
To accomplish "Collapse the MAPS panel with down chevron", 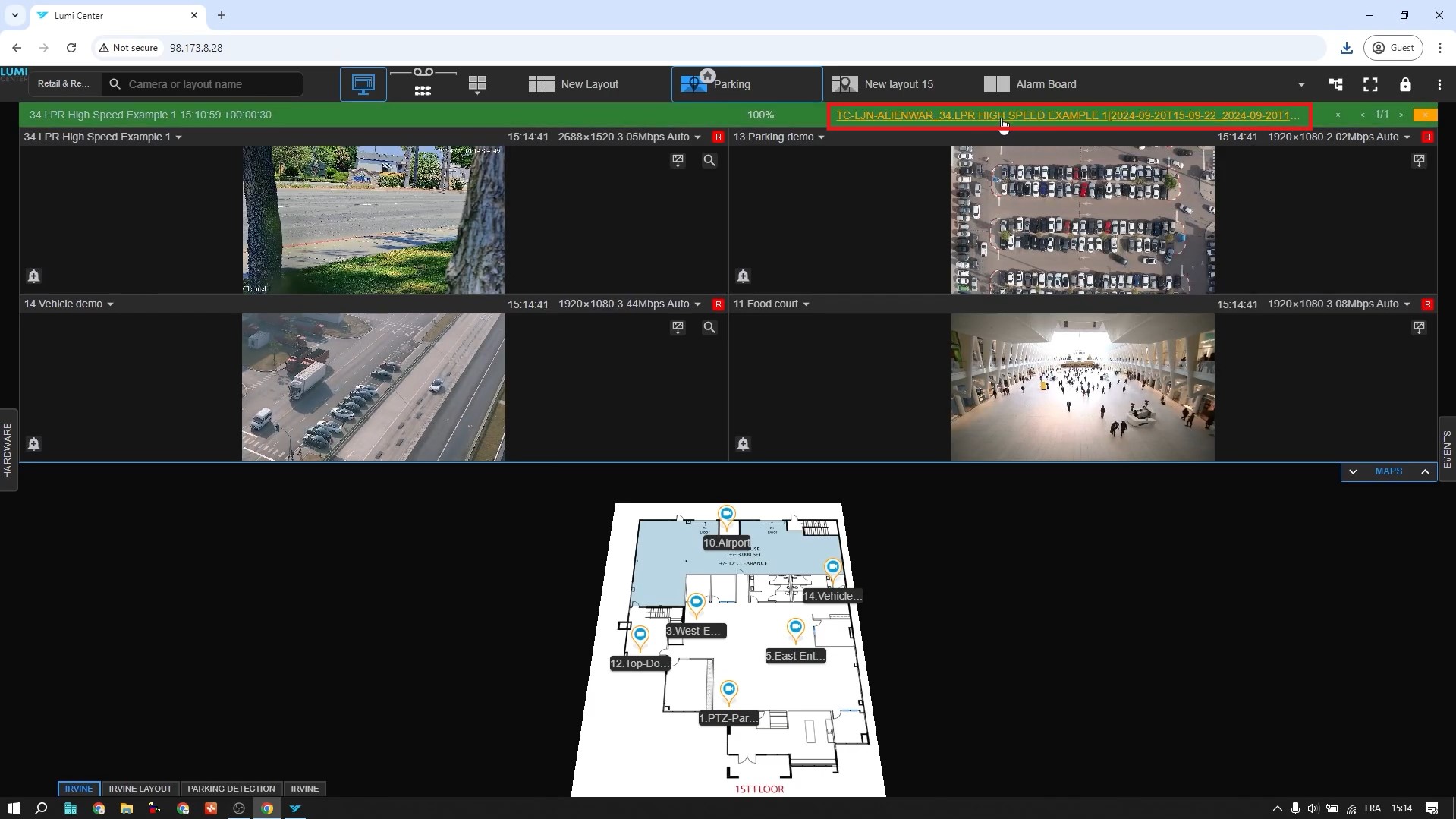I will (x=1353, y=472).
